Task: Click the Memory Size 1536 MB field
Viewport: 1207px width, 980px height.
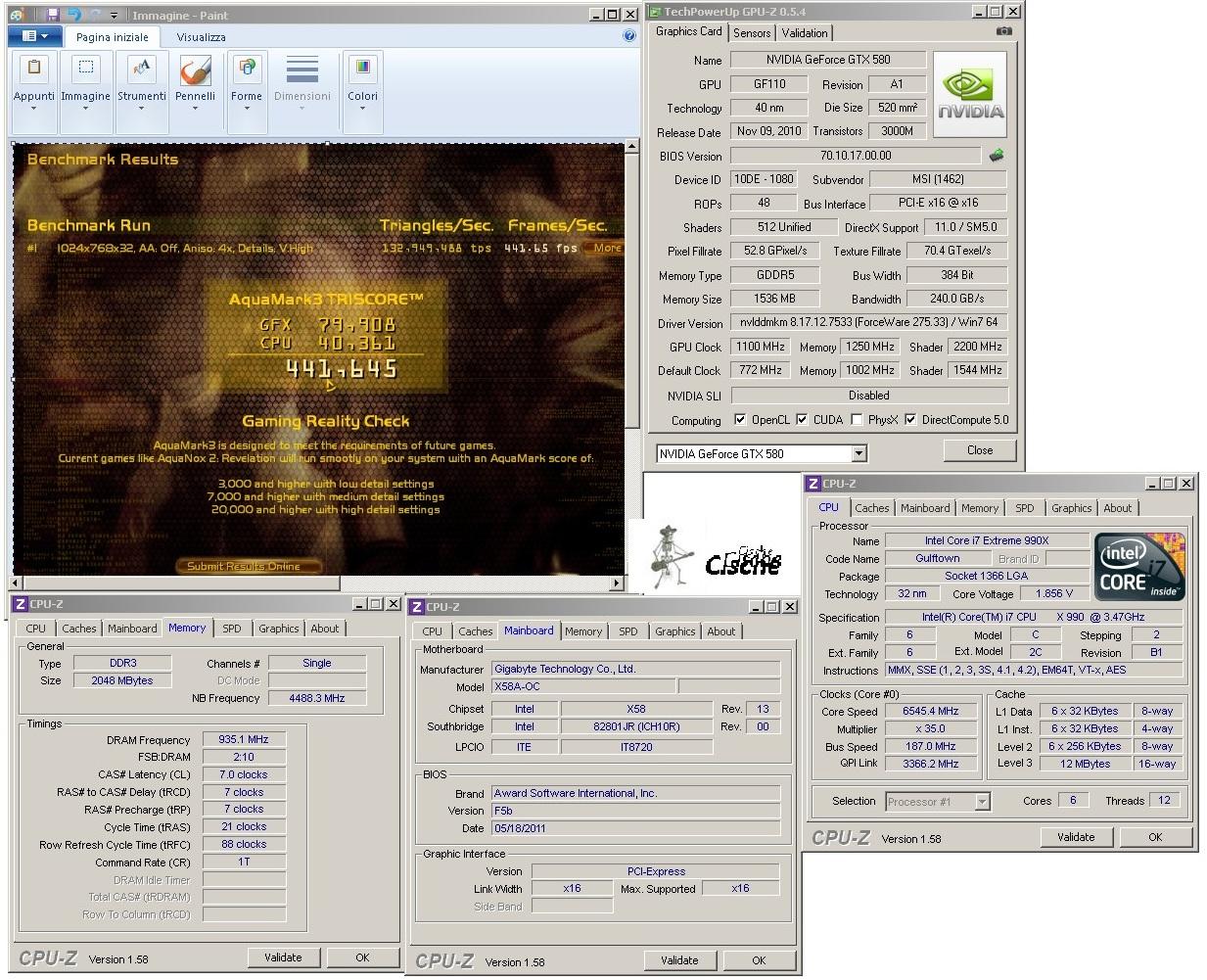Action: coord(774,299)
